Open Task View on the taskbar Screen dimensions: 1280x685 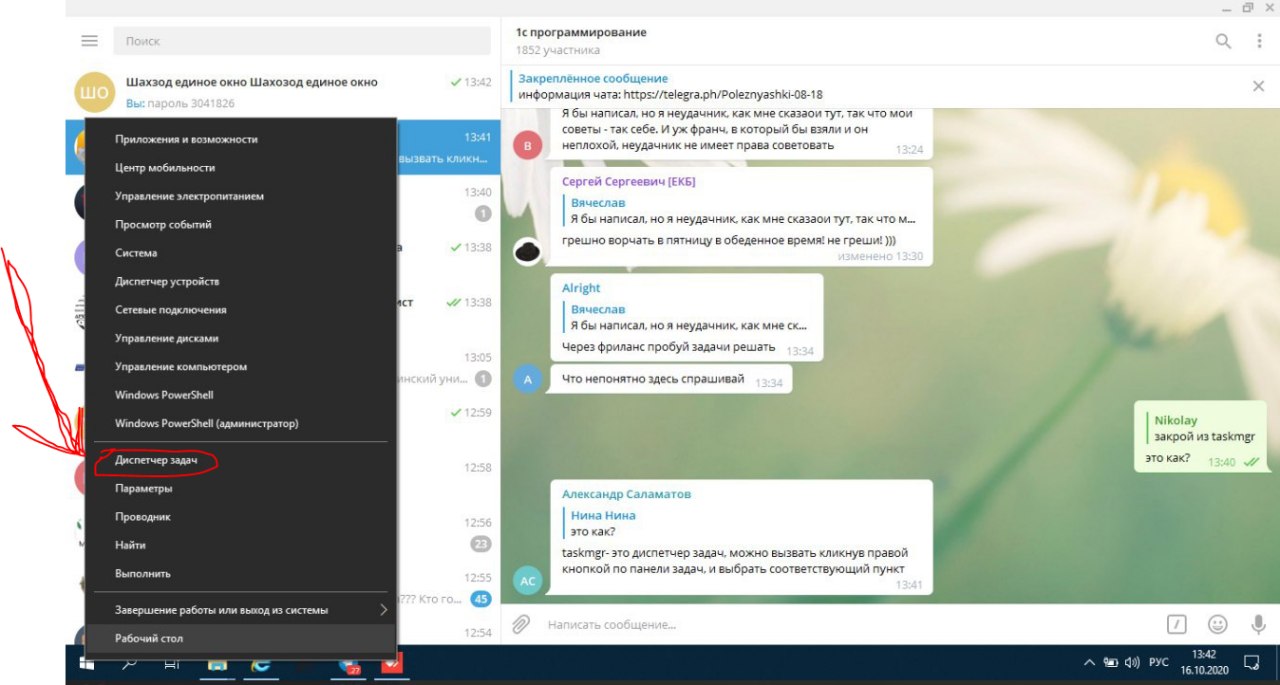tap(172, 664)
